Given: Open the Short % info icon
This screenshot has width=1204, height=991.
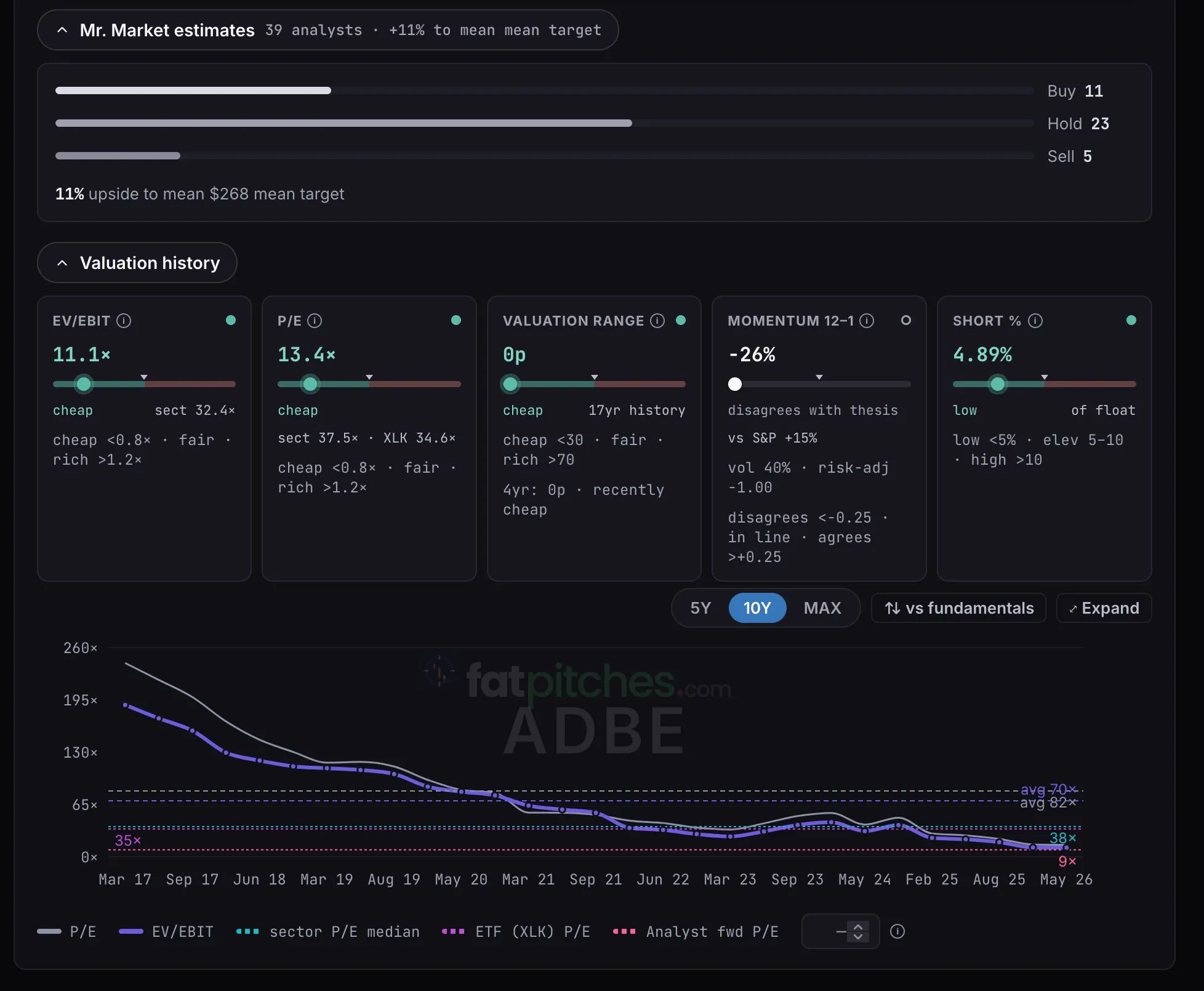Looking at the screenshot, I should (x=1035, y=321).
